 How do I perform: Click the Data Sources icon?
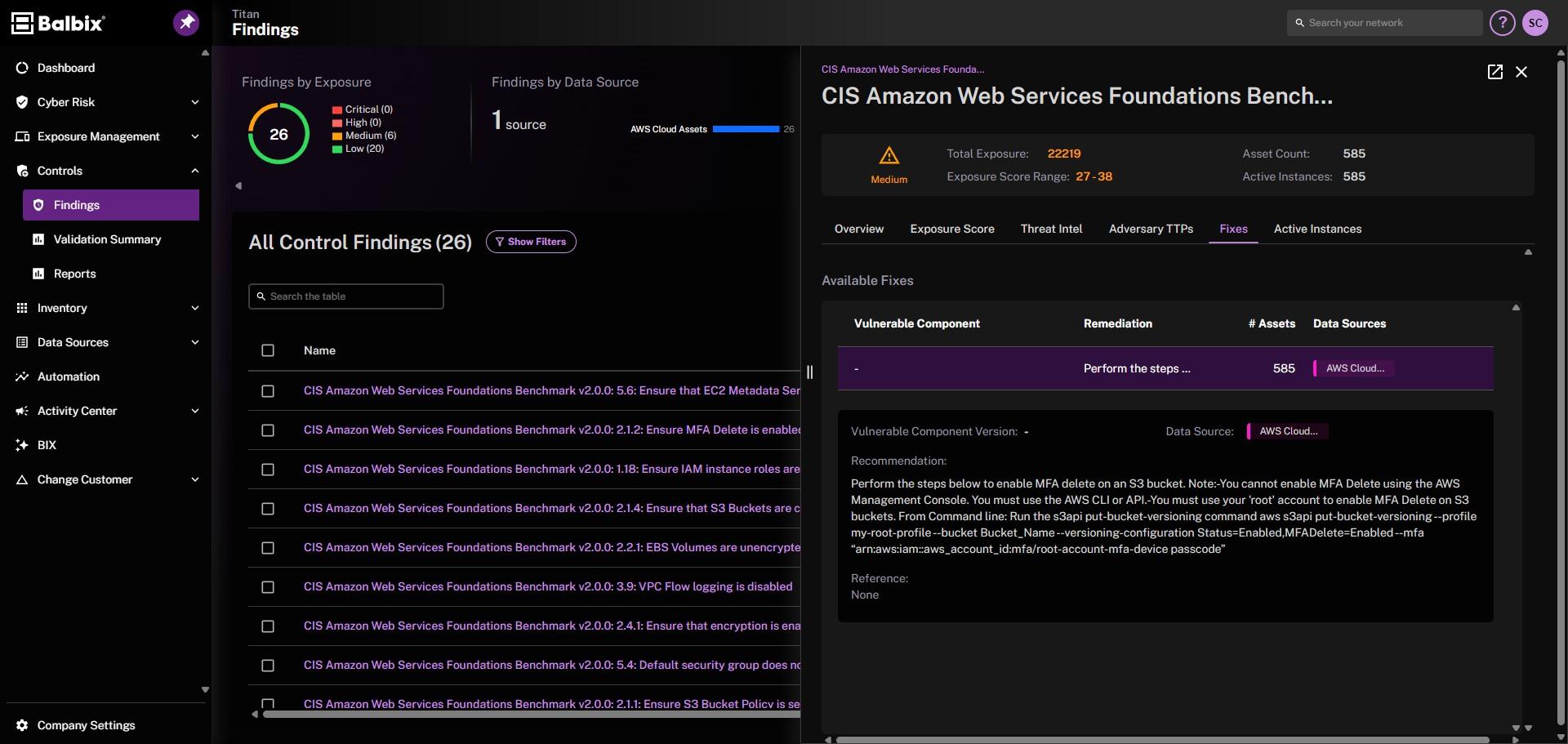click(x=22, y=342)
